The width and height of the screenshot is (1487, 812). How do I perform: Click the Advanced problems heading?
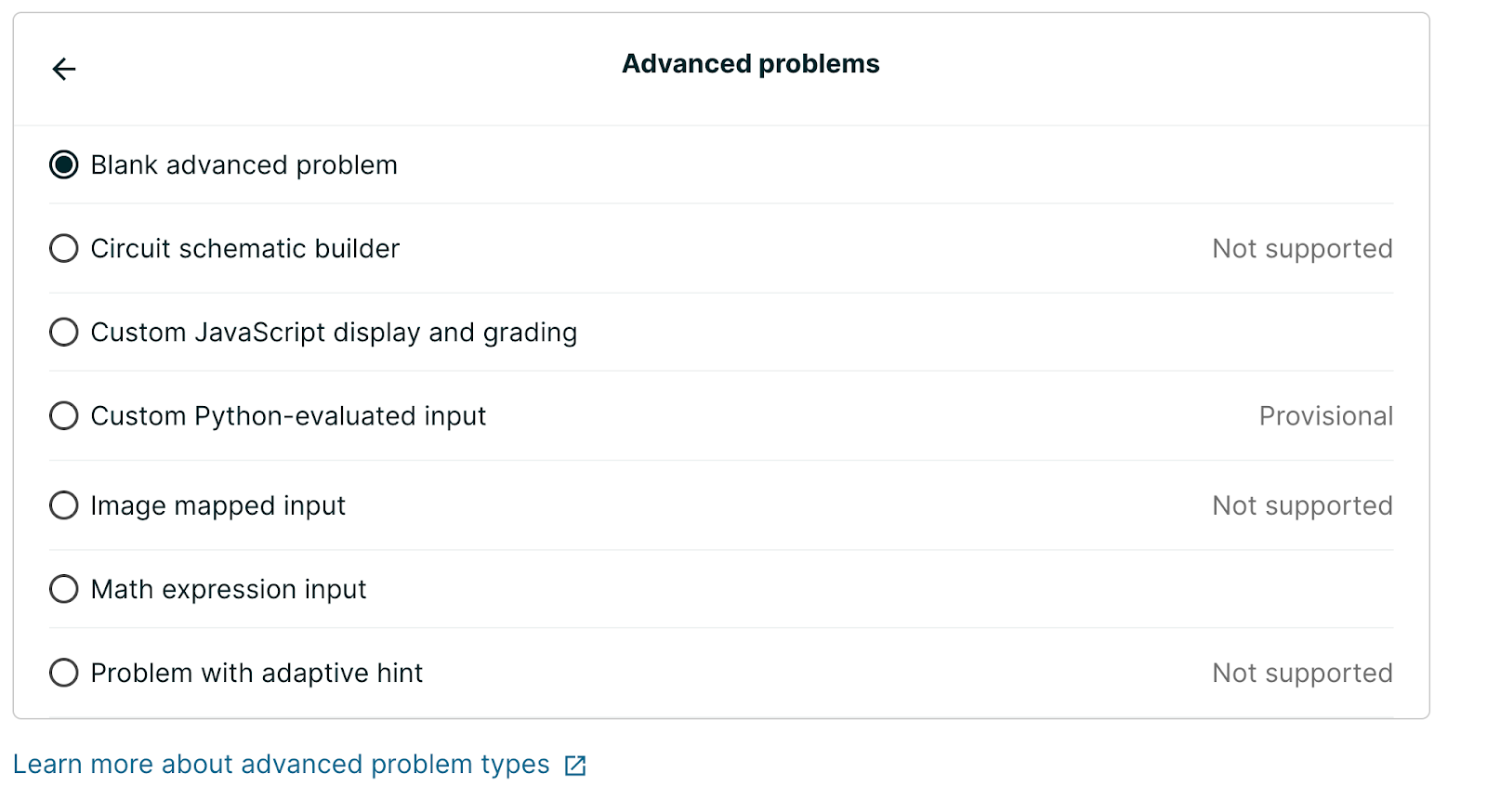[750, 64]
